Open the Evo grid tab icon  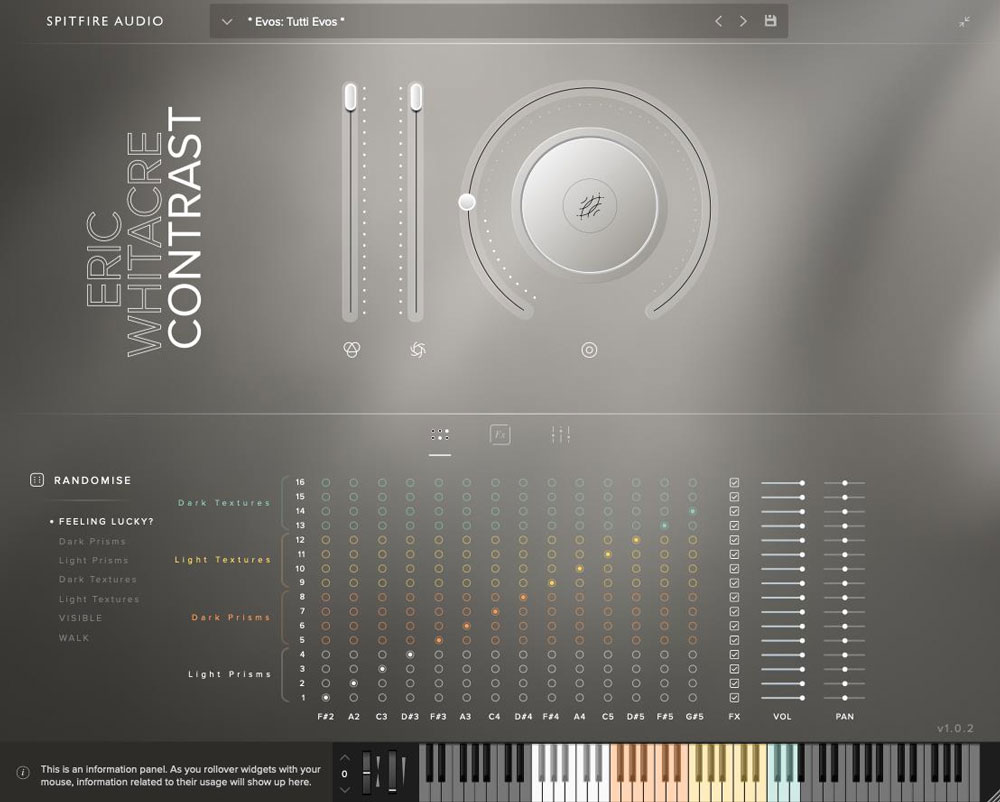(439, 435)
